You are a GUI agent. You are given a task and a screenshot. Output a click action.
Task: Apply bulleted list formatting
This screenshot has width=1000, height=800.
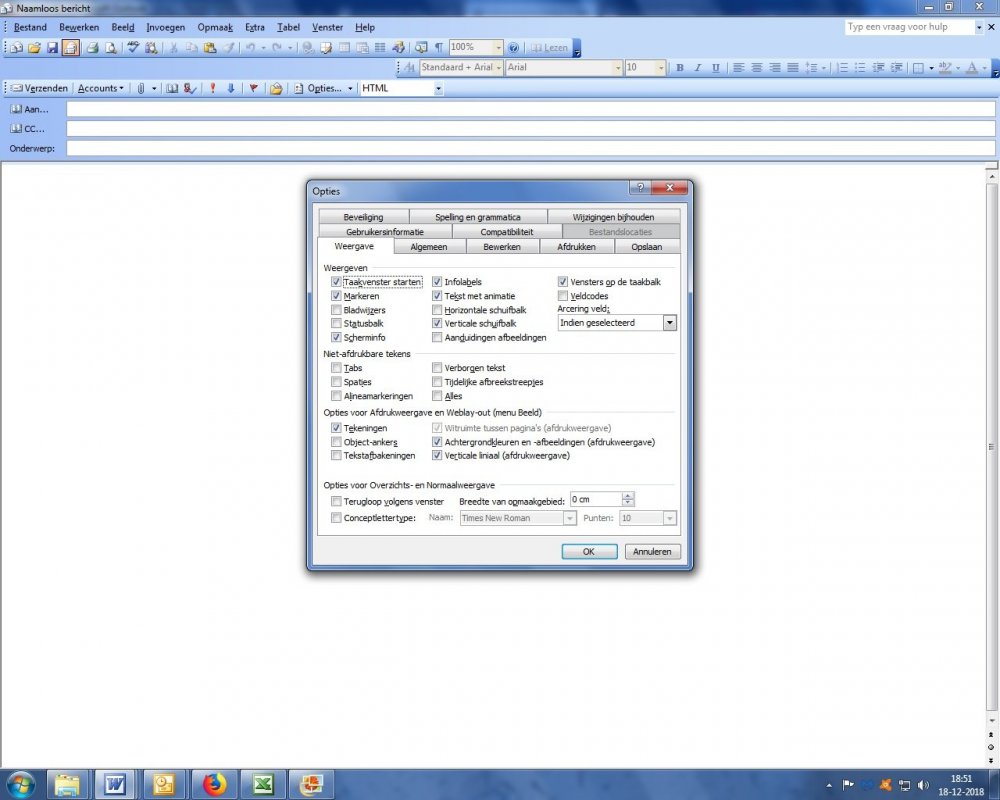pos(860,68)
